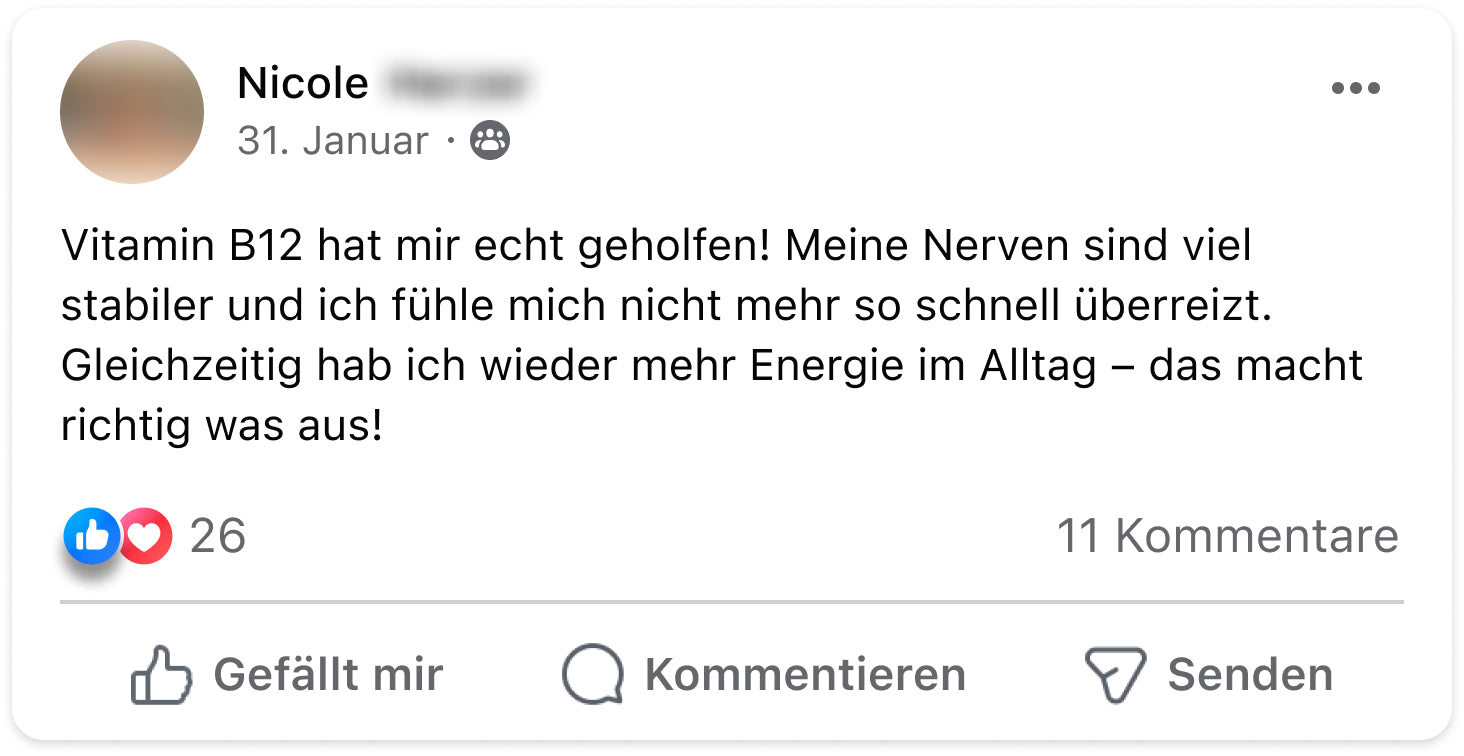Click the red heart reaction icon
The height and width of the screenshot is (756, 1464).
pyautogui.click(x=147, y=537)
